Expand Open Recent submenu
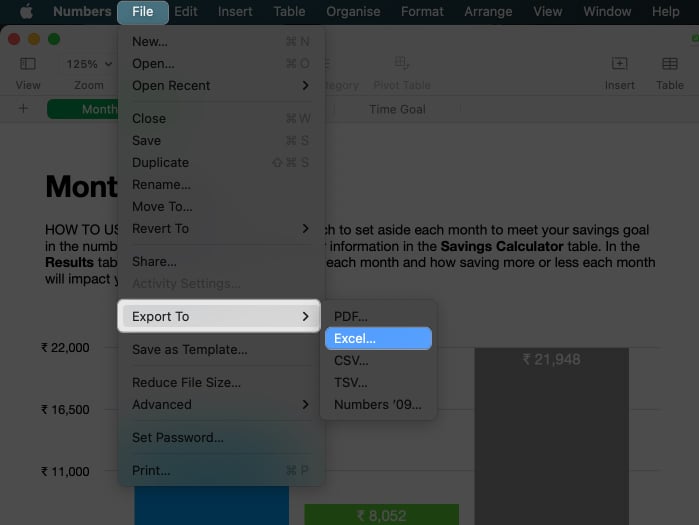699x525 pixels. click(x=221, y=86)
